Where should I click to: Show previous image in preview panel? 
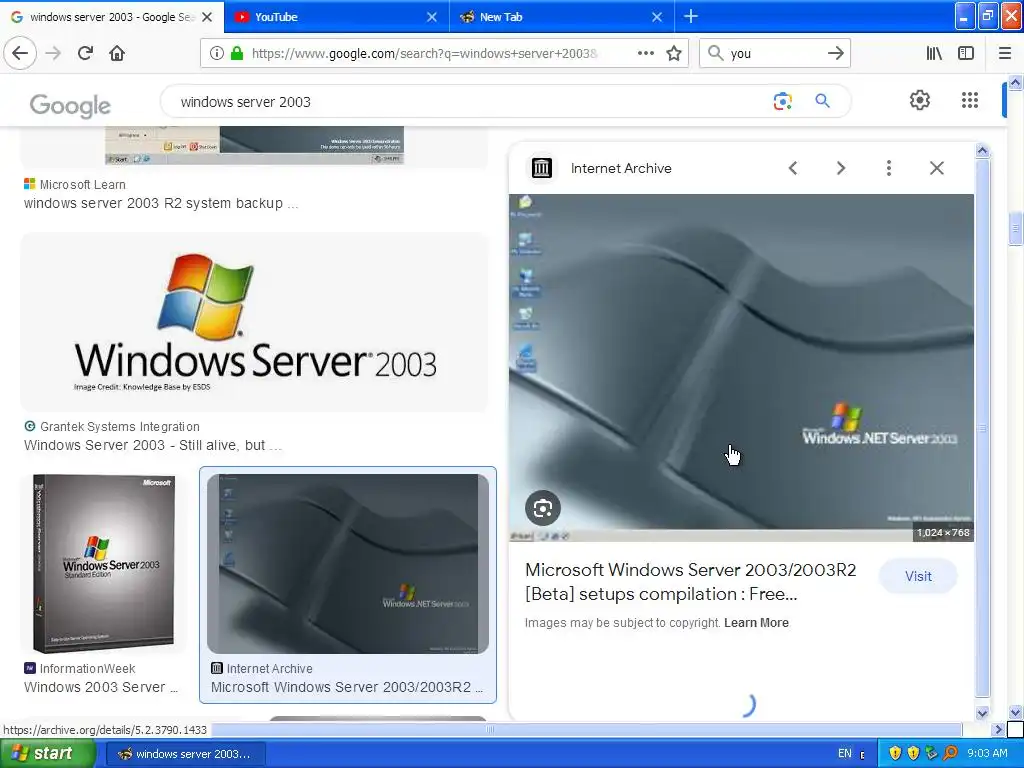click(x=793, y=168)
